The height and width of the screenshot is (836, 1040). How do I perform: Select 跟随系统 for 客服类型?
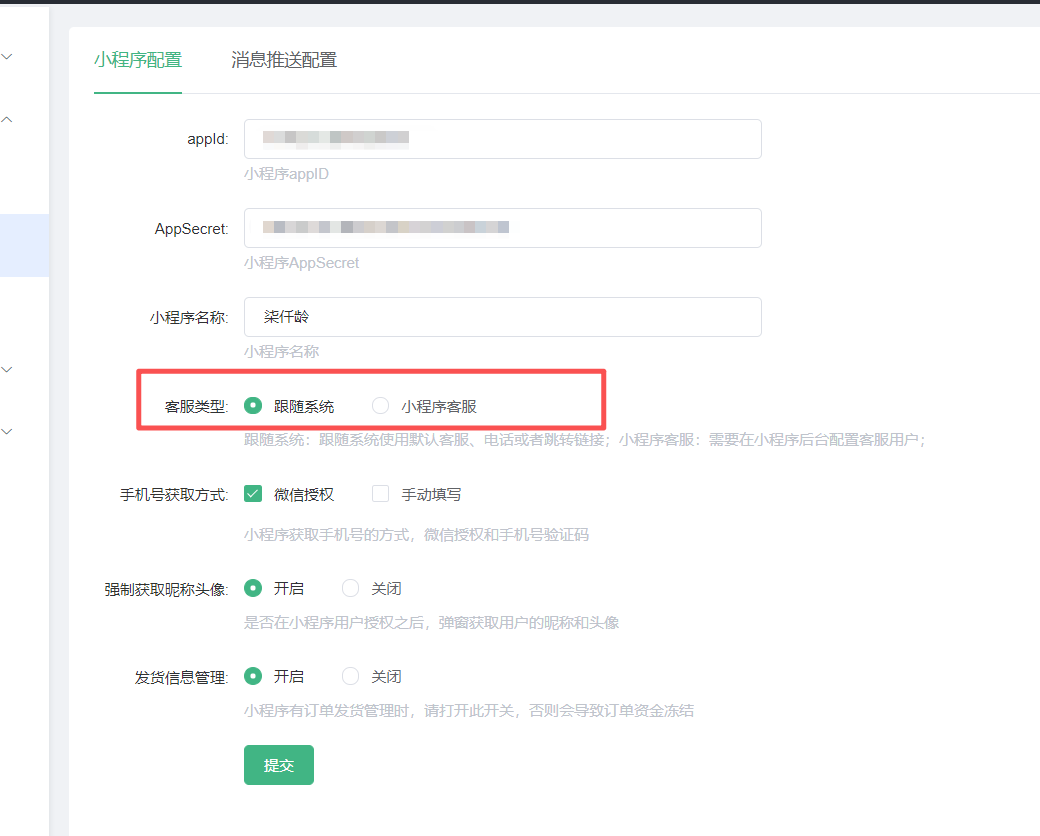click(x=253, y=405)
